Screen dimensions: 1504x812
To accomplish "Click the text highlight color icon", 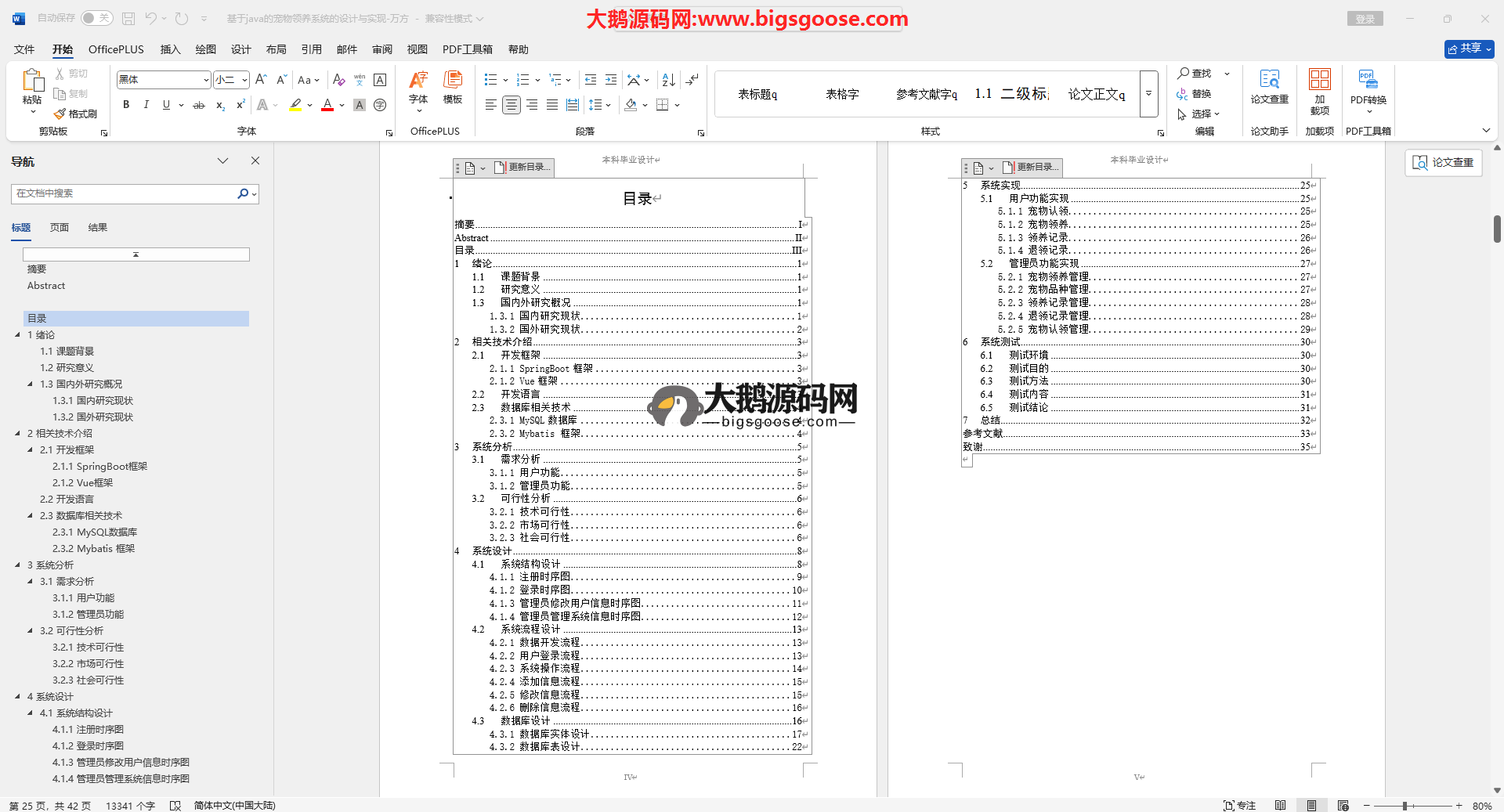I will coord(295,105).
